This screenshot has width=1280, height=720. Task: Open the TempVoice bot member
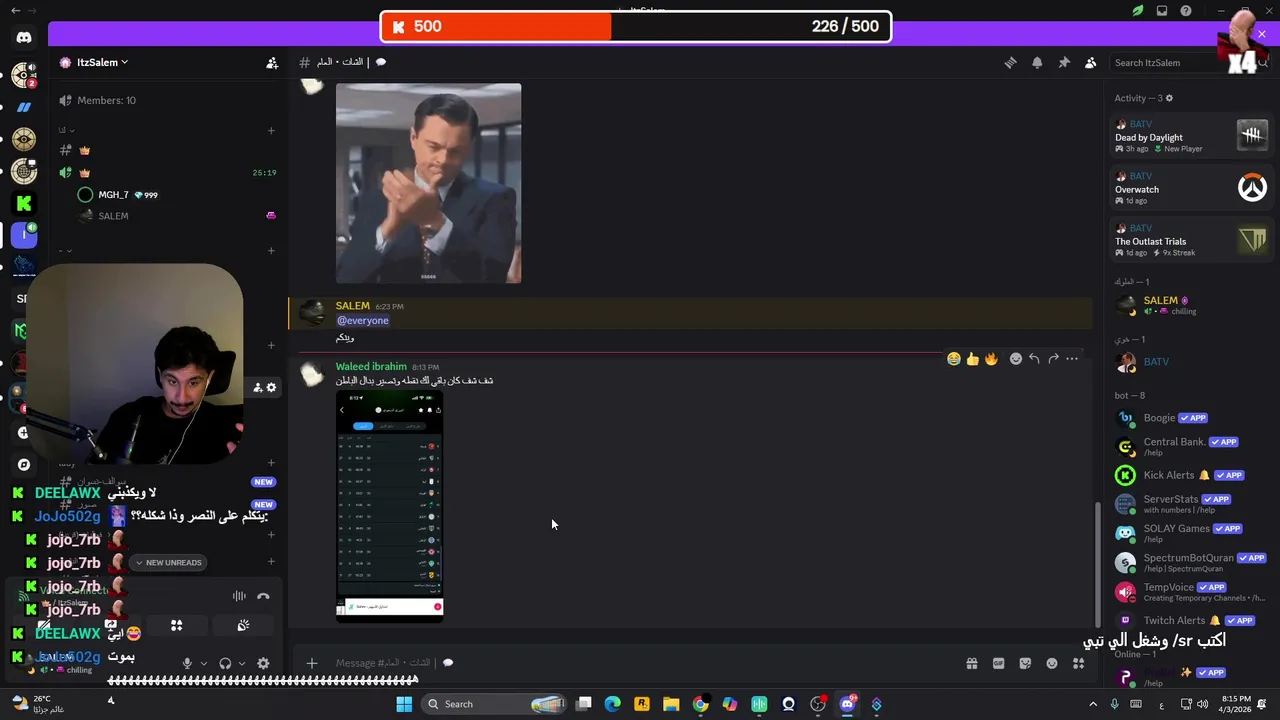(x=1190, y=591)
